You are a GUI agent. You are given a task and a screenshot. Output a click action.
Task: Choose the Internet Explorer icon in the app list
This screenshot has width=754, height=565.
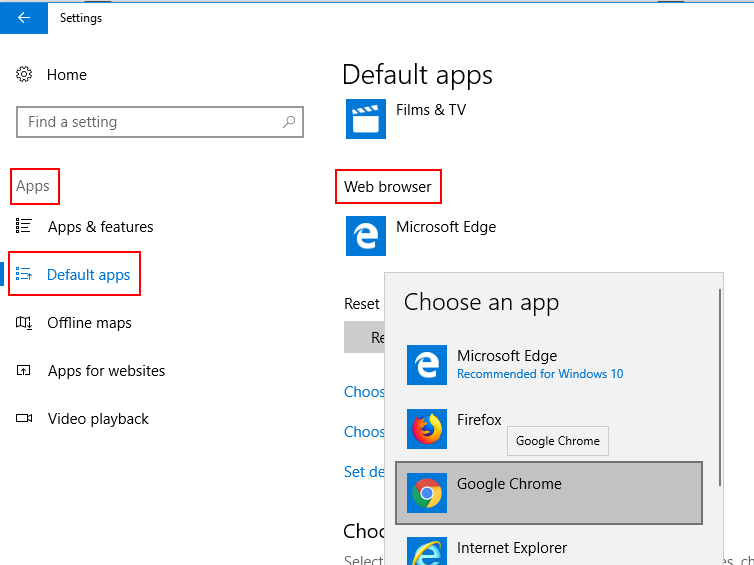427,551
